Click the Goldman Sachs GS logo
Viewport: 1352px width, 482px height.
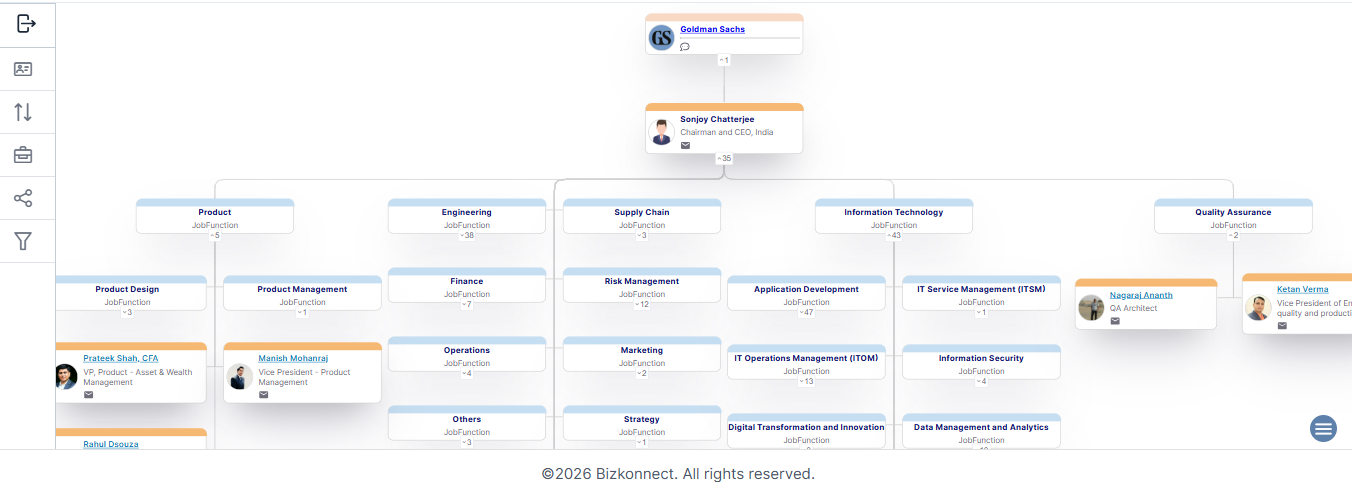[x=661, y=38]
